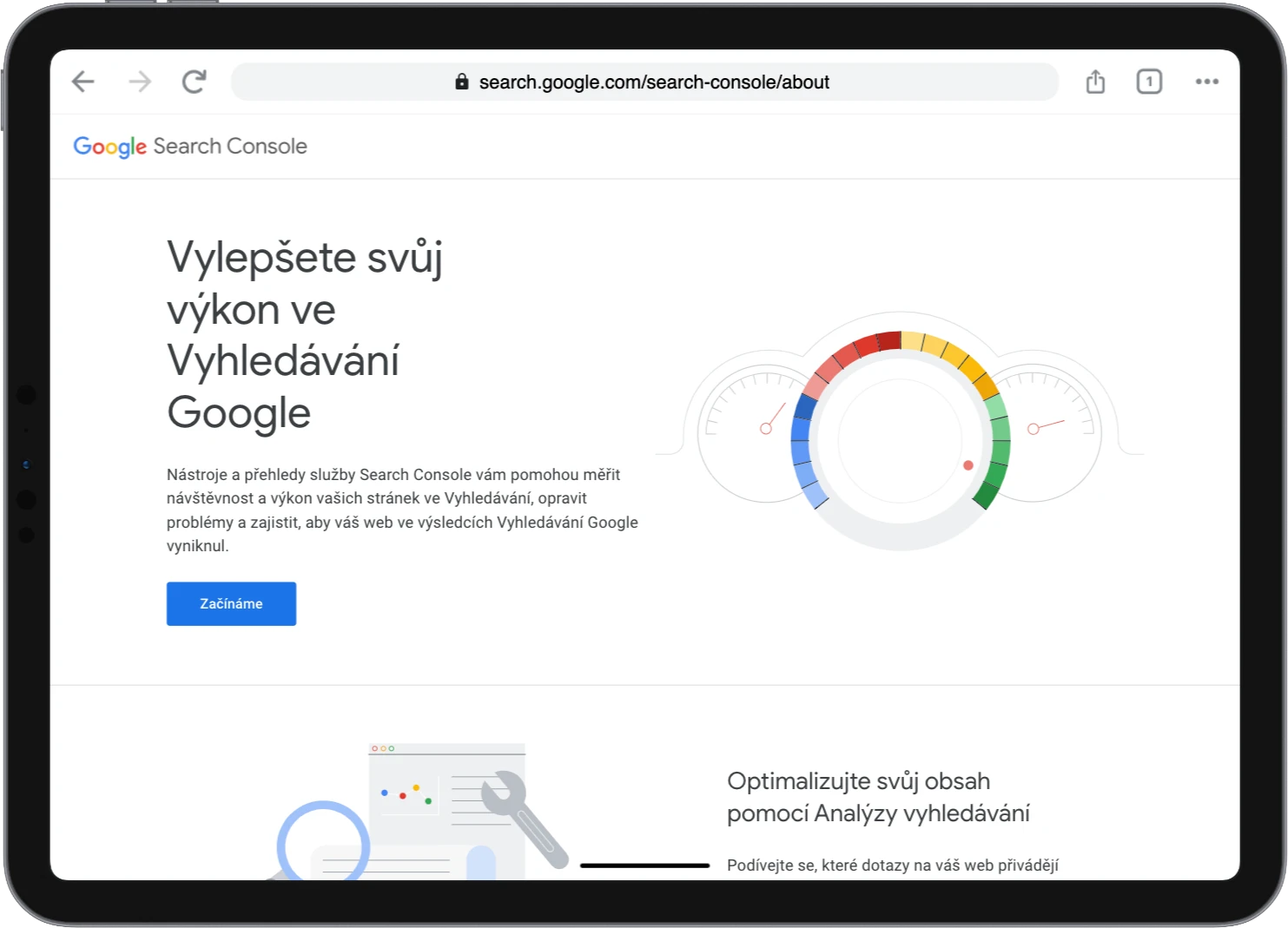Click the heading Optimalizujte svůj obsah pomocí Analýzy vyhledávání

(878, 797)
